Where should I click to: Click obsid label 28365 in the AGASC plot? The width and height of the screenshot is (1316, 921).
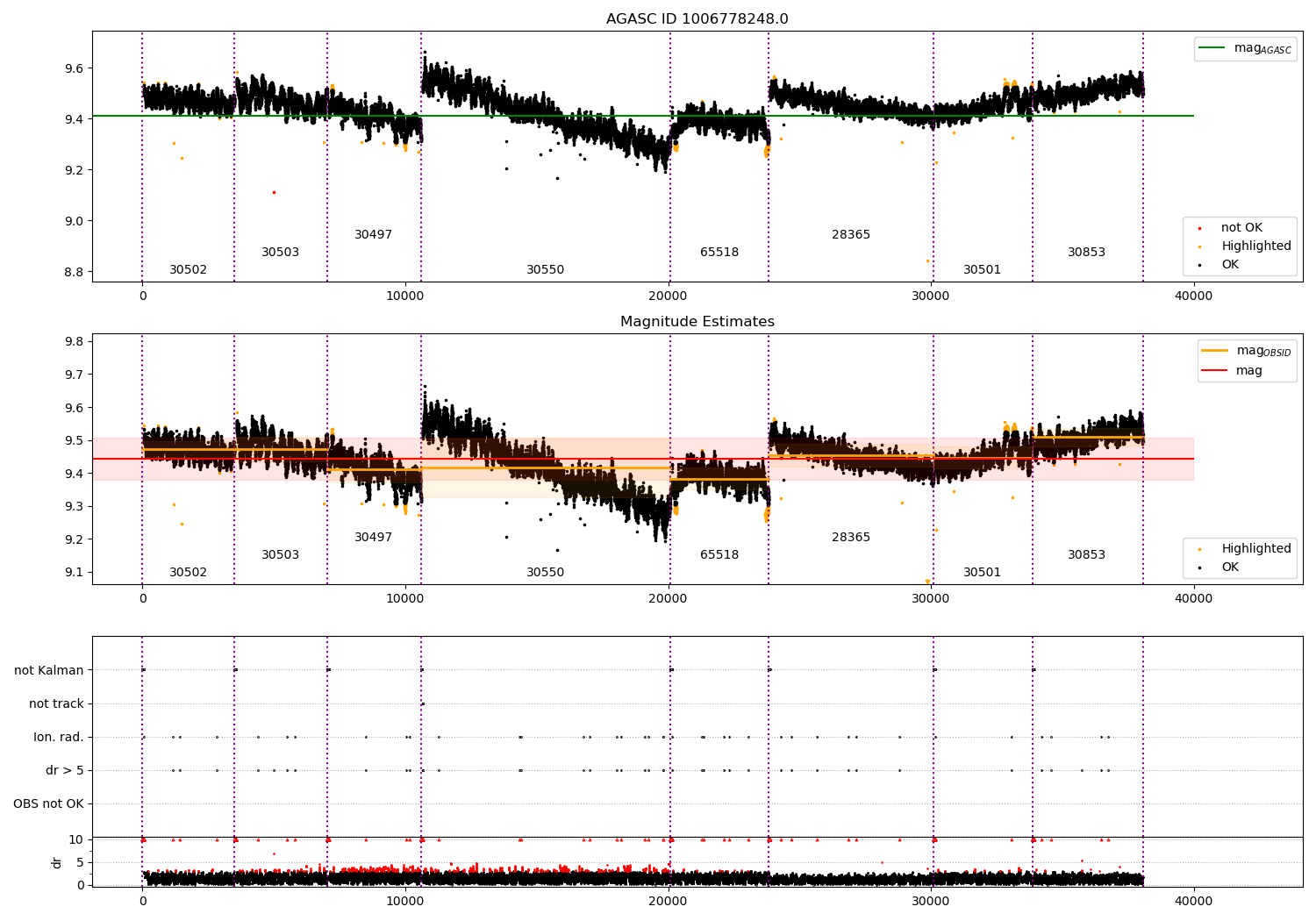click(851, 235)
